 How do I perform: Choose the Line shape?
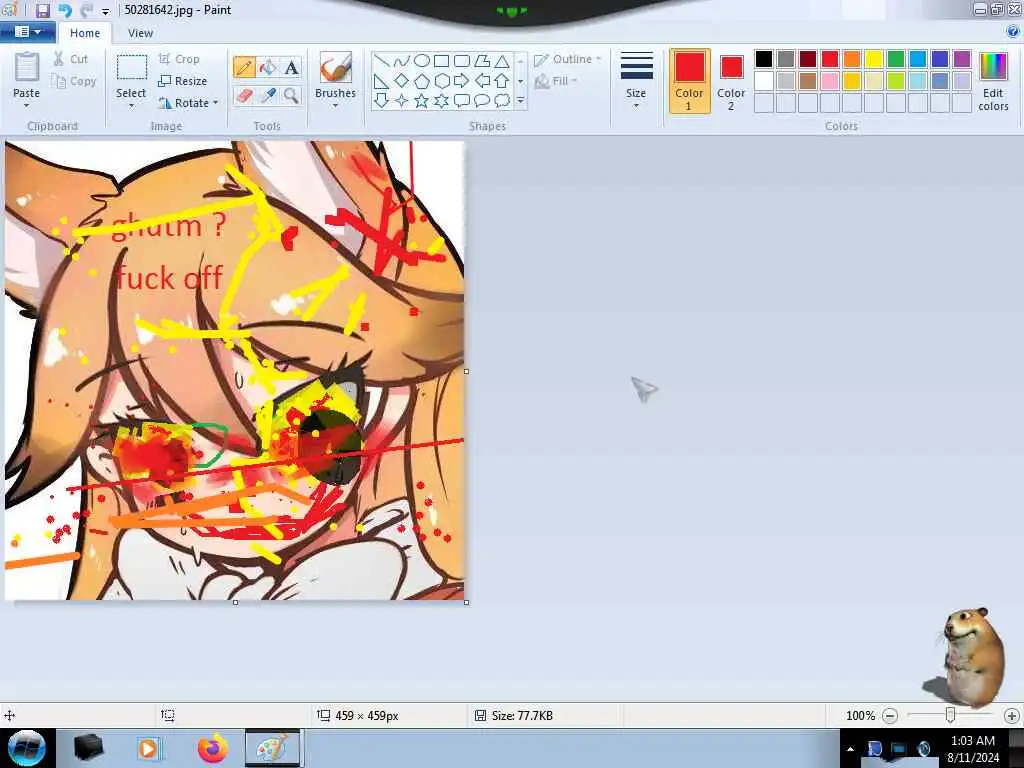tap(382, 61)
